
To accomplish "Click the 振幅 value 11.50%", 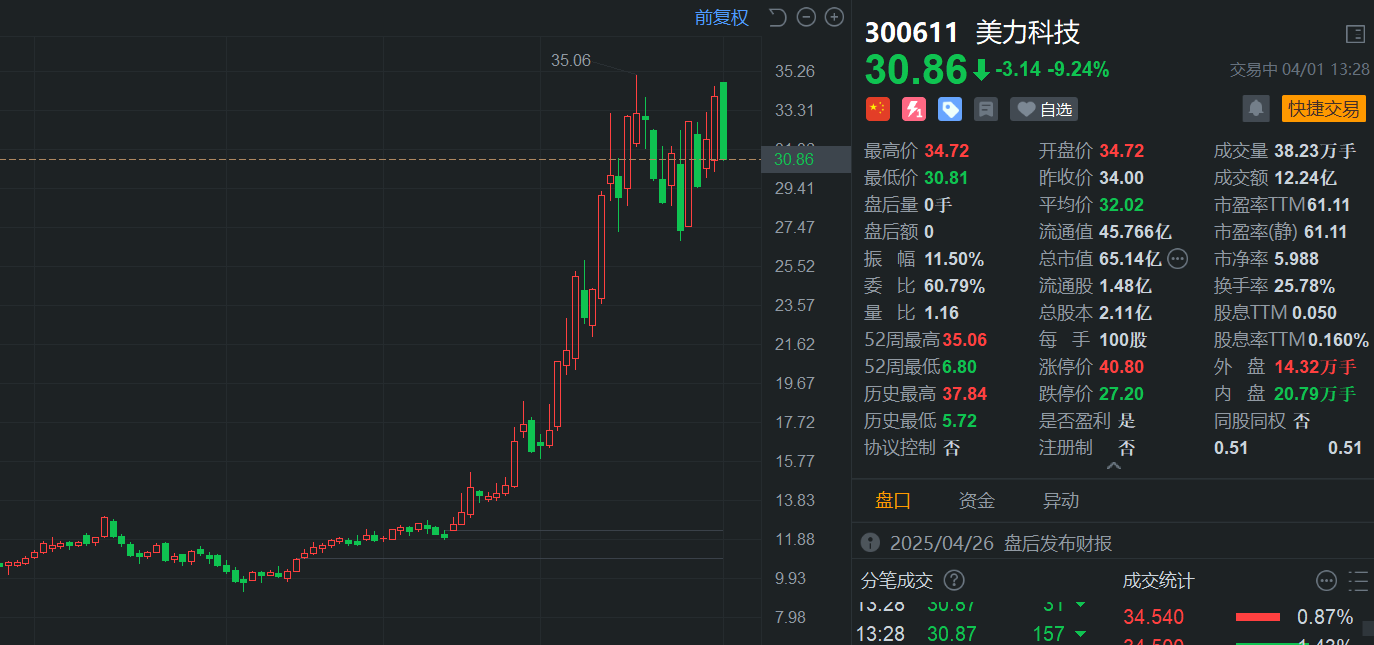I will click(954, 259).
